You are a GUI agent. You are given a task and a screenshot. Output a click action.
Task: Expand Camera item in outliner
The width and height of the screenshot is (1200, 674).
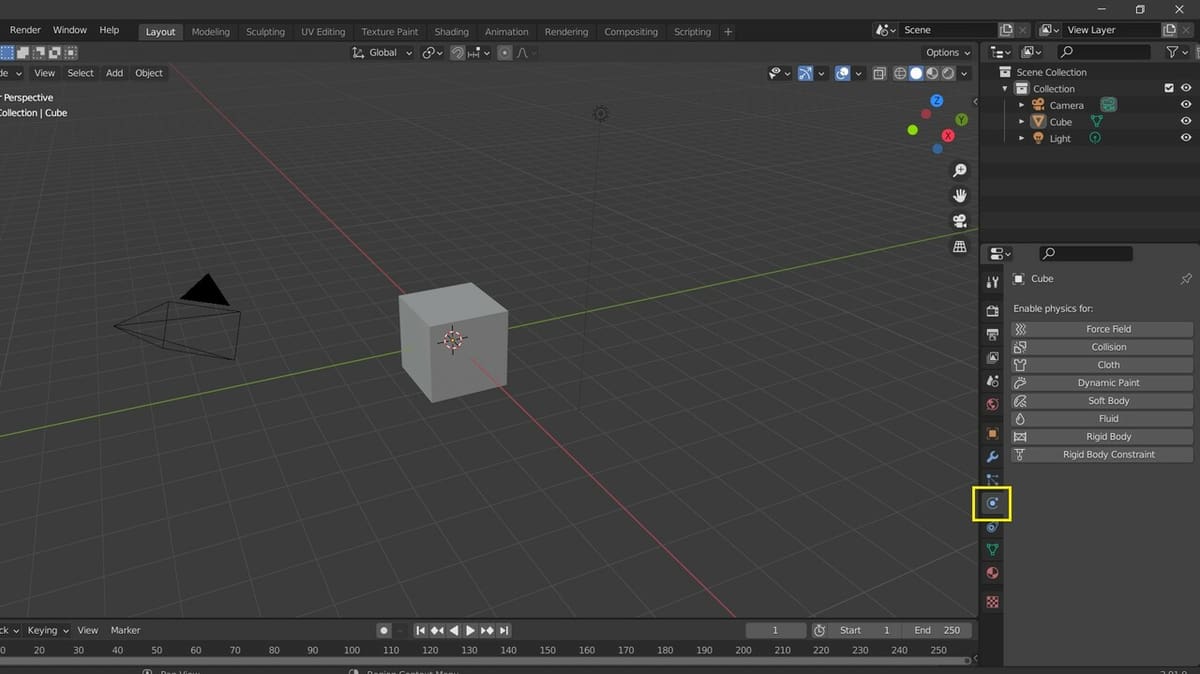pos(1021,105)
